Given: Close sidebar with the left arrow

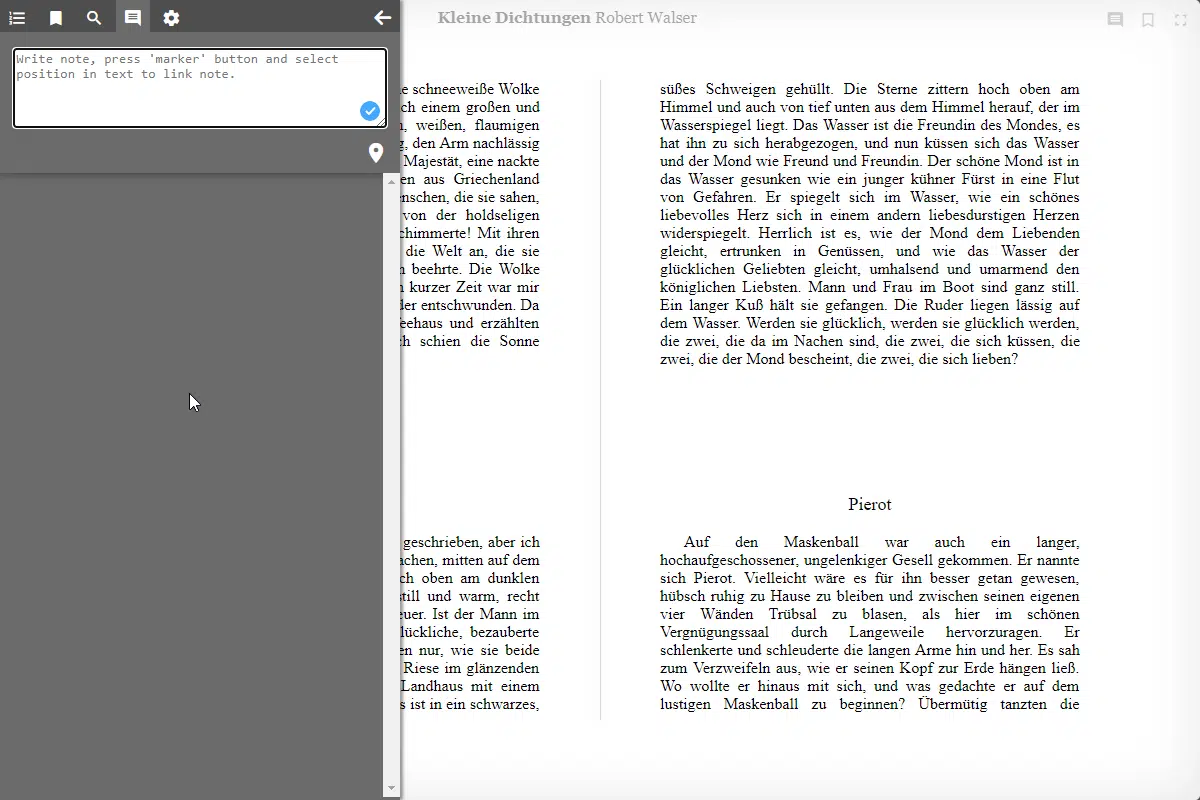Looking at the screenshot, I should [382, 18].
